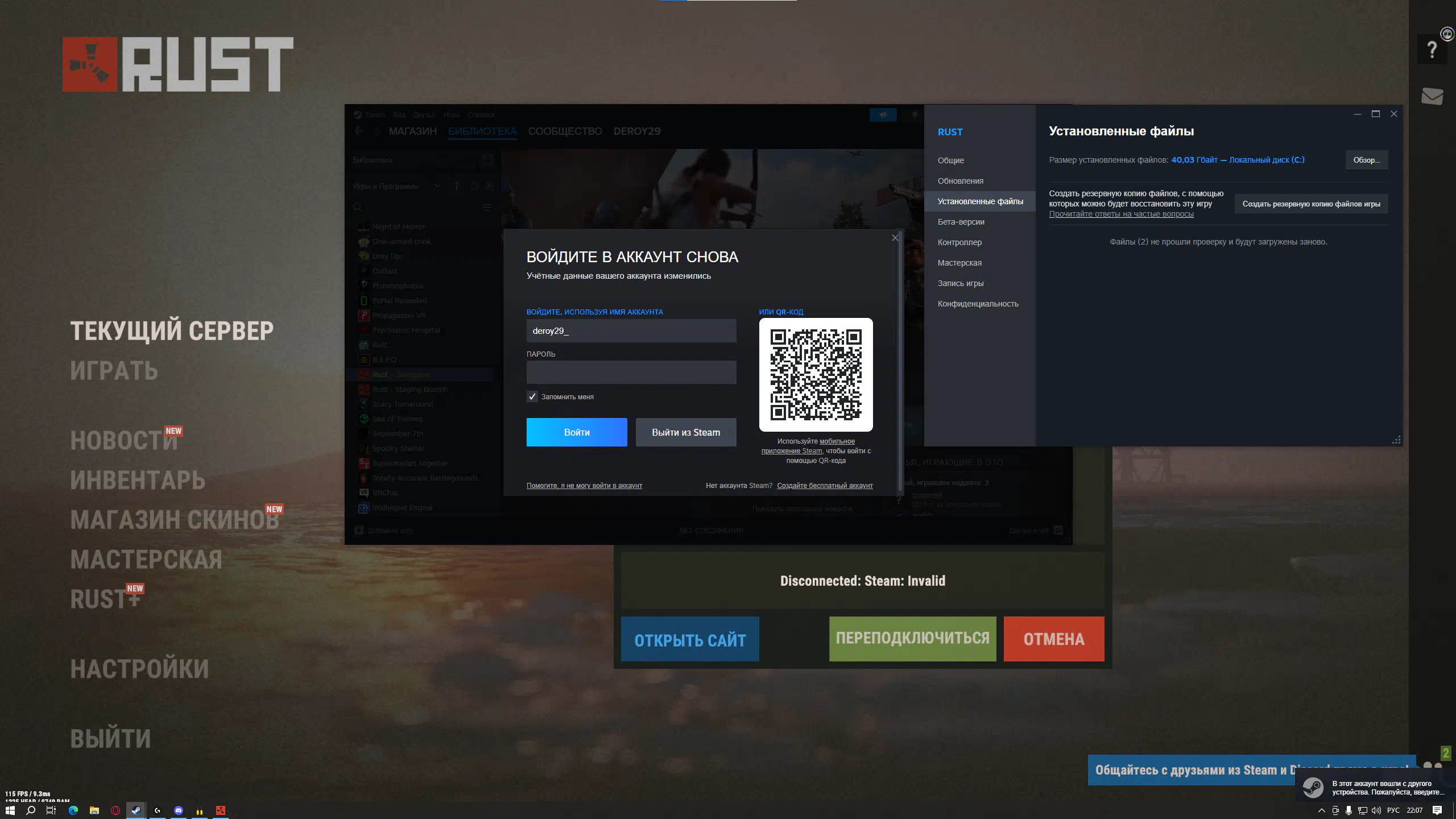Viewport: 1456px width, 819px height.
Task: Open the Windows Start button
Action: [10, 810]
